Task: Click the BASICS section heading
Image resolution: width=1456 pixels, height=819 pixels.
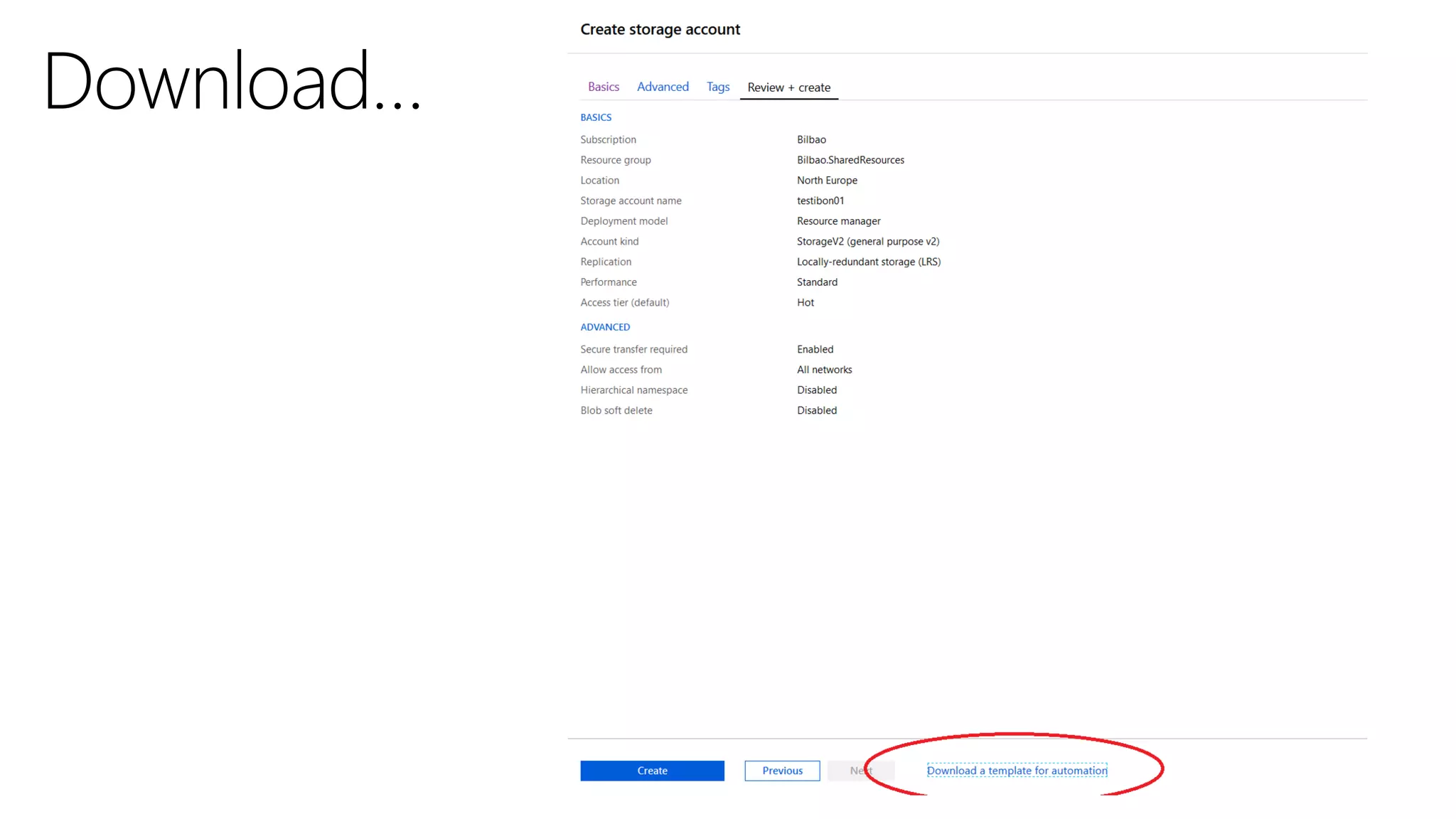Action: click(x=595, y=117)
